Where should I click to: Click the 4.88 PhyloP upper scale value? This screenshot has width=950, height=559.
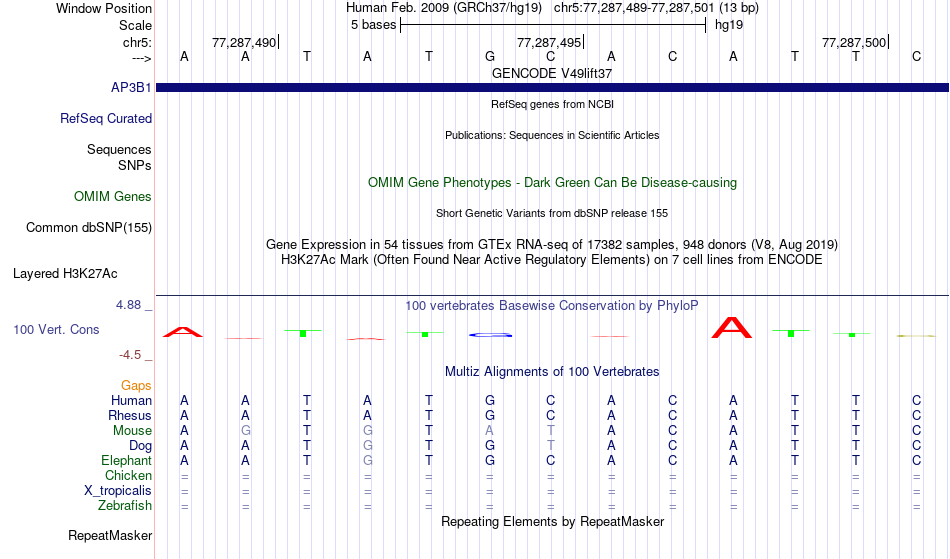128,305
